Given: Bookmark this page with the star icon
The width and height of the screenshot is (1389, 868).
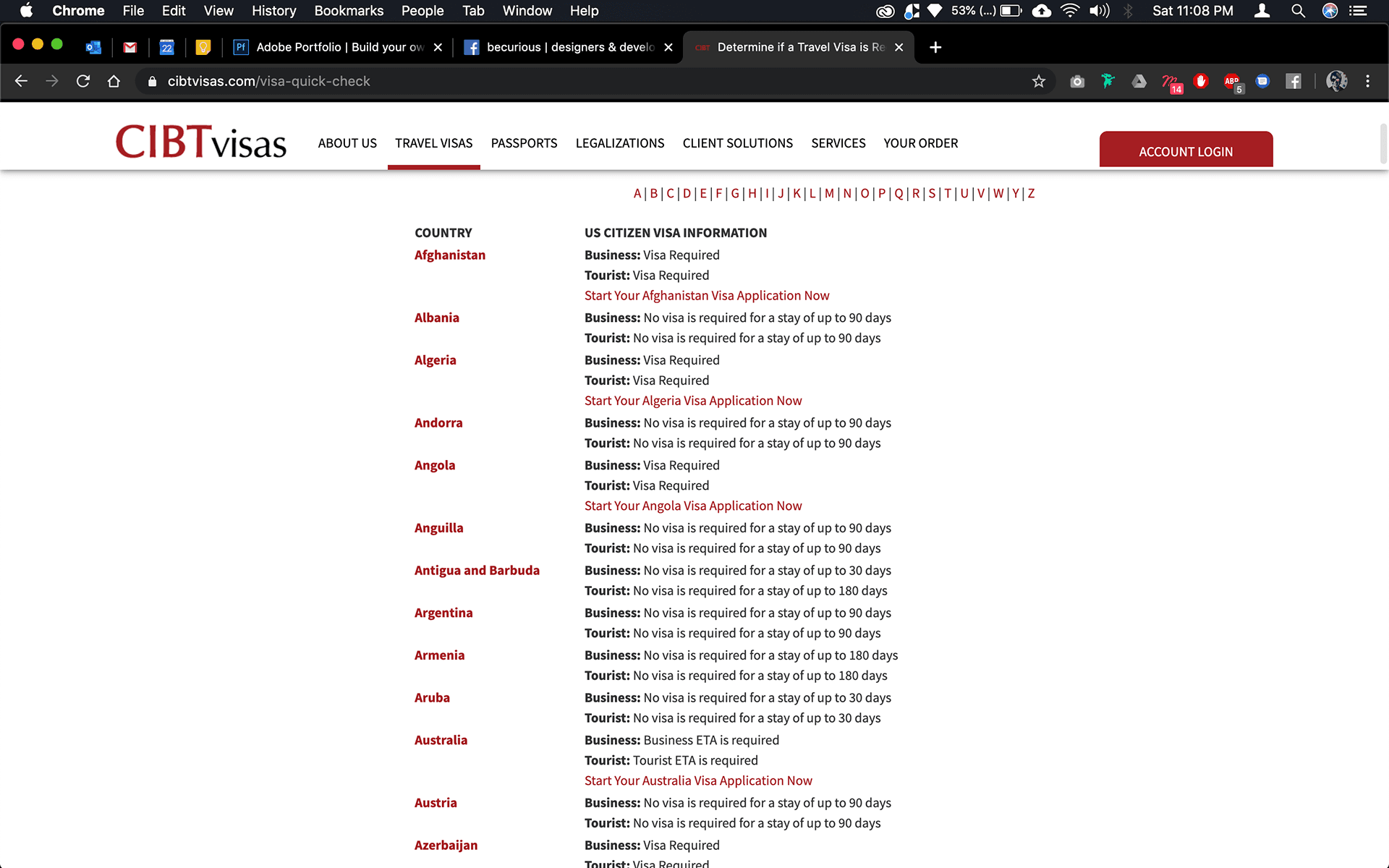Looking at the screenshot, I should tap(1039, 81).
